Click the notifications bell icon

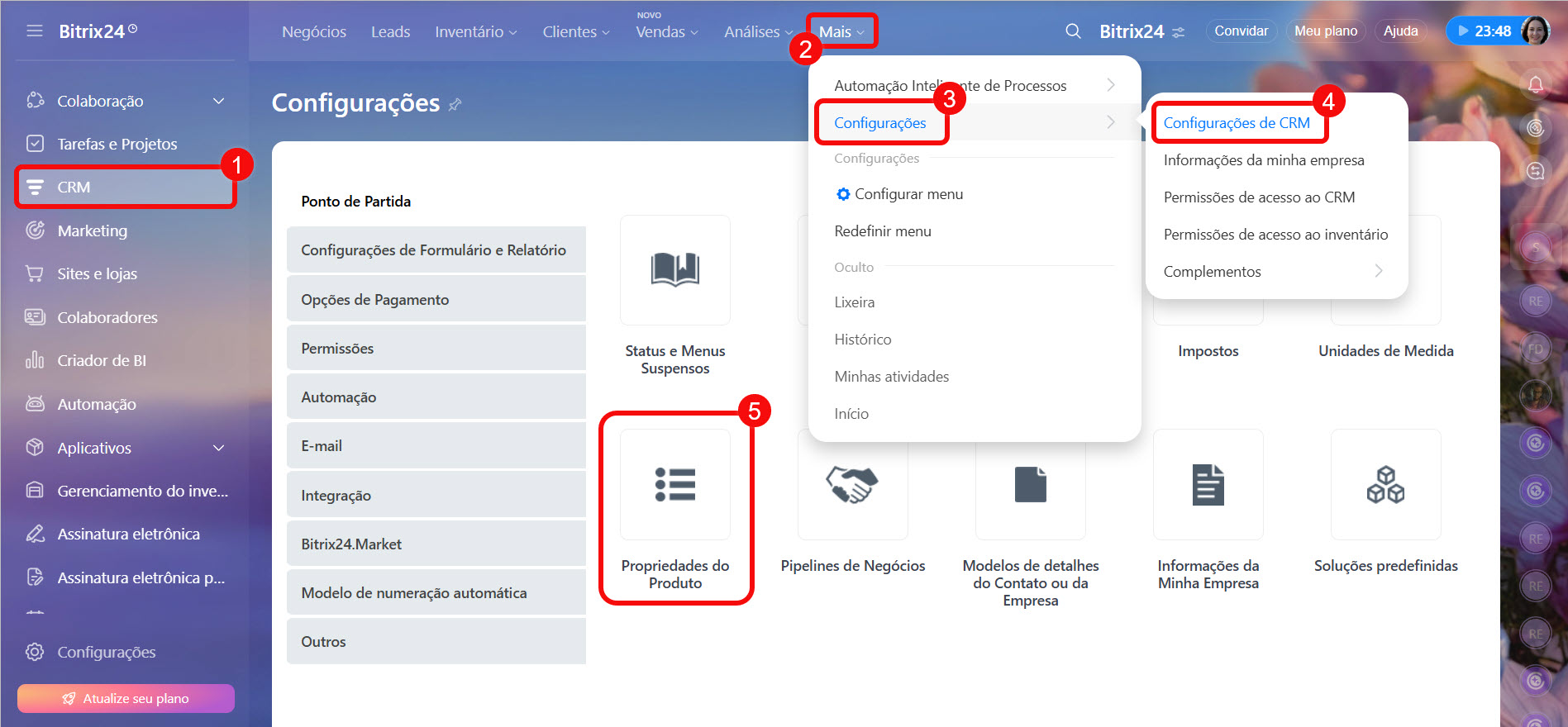pos(1535,84)
